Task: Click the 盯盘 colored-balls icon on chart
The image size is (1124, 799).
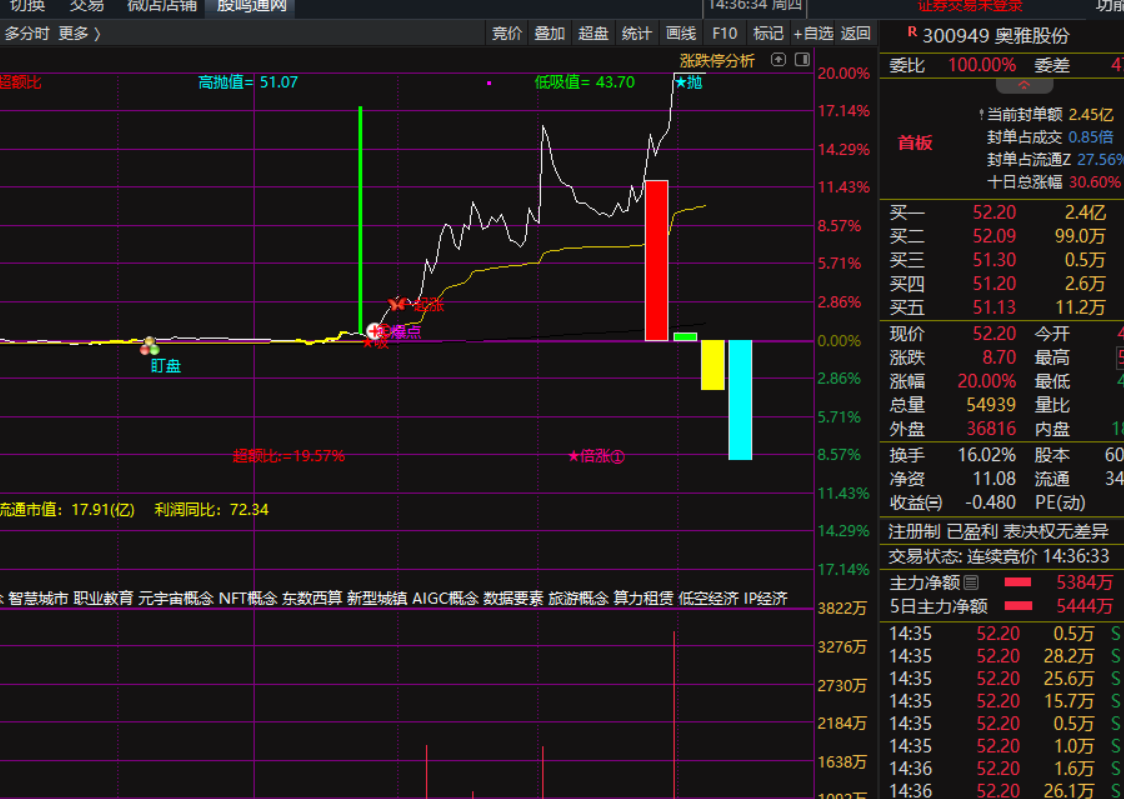Action: click(x=150, y=346)
